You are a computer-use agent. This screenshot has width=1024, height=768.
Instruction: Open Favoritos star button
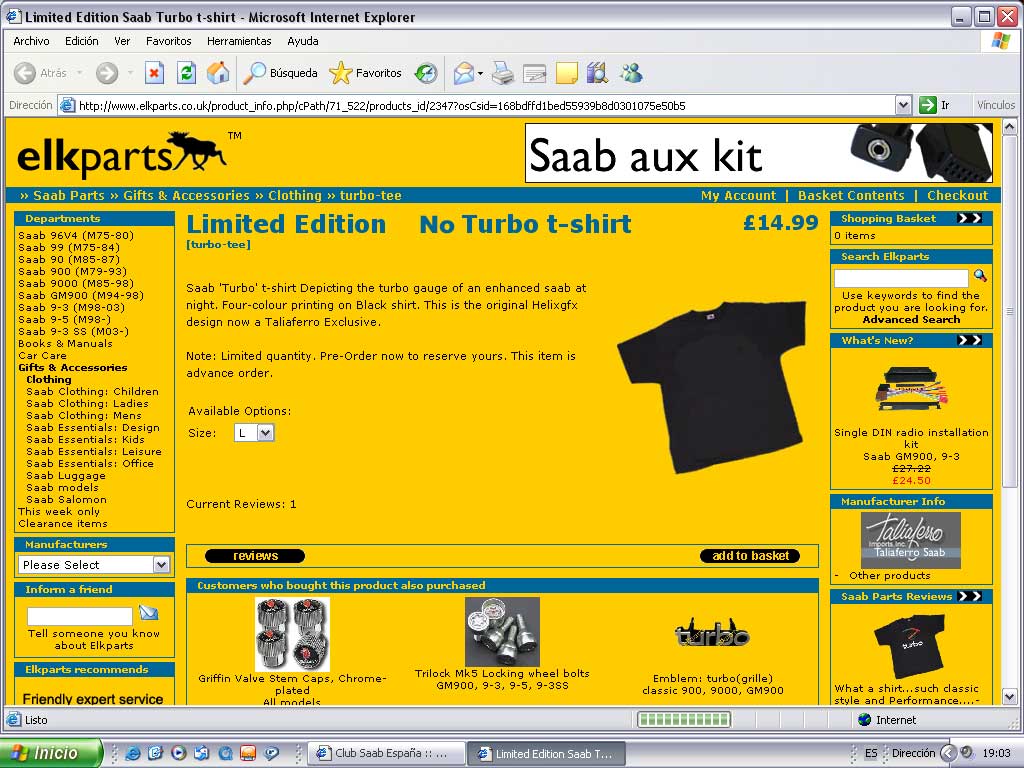(365, 73)
